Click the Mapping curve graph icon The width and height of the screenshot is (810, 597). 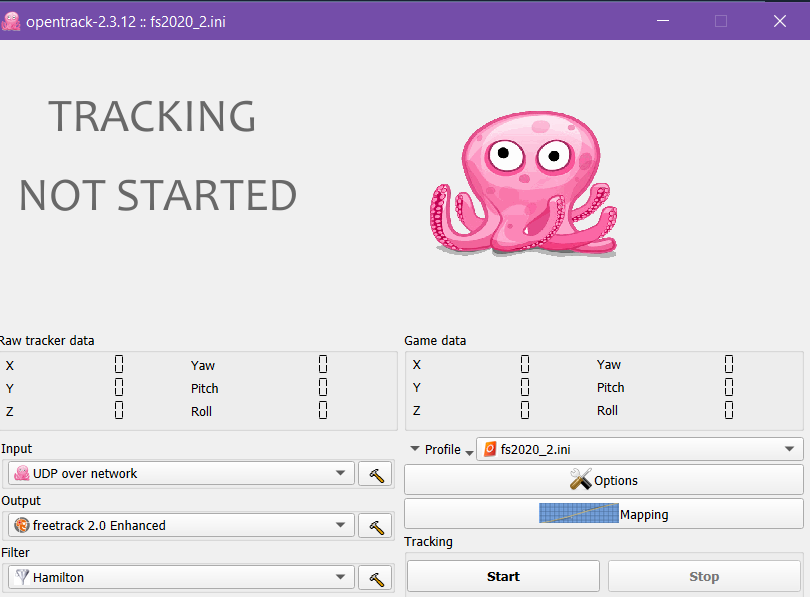pyautogui.click(x=579, y=513)
